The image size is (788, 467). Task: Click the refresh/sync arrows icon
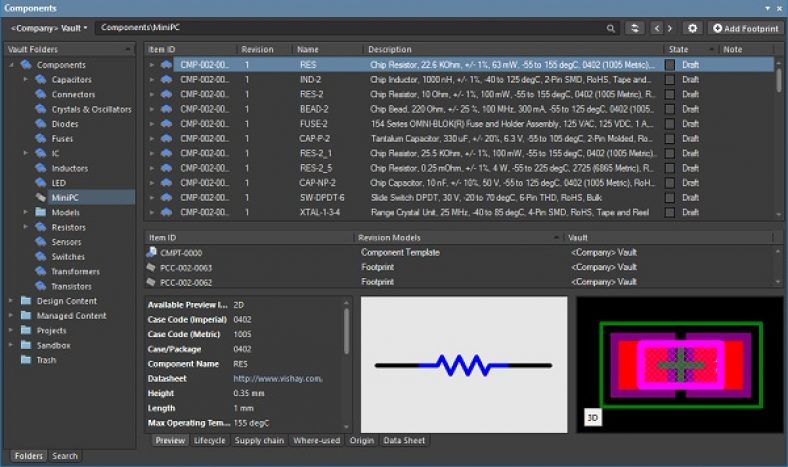pyautogui.click(x=634, y=28)
